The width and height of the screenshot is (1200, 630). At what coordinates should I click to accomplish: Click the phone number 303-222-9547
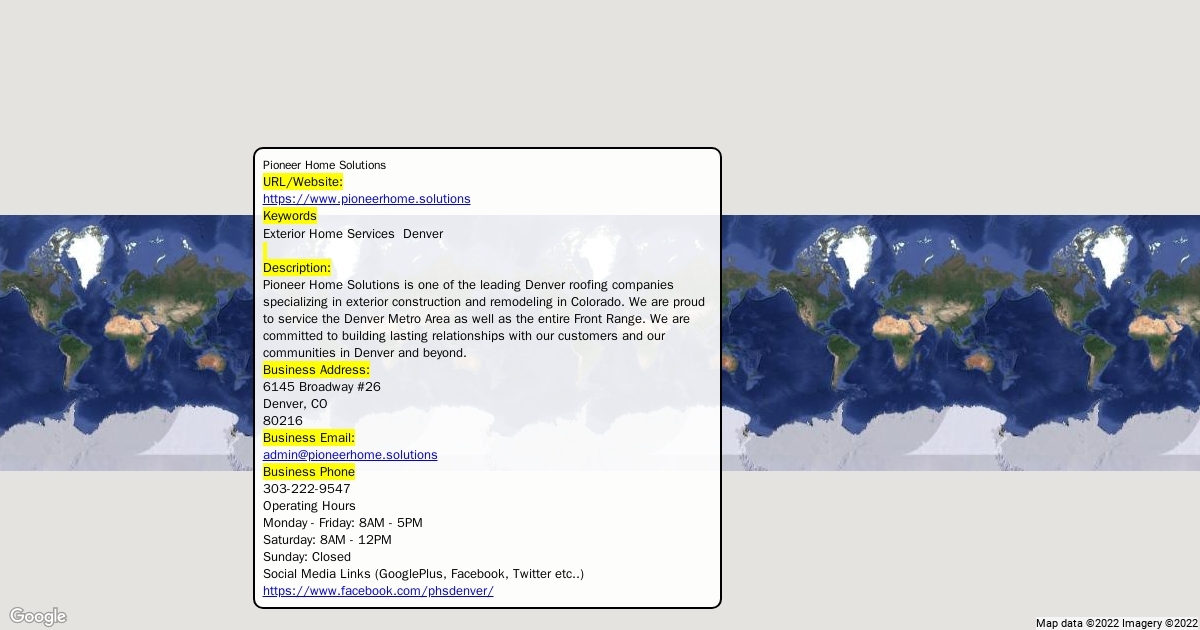[x=307, y=489]
